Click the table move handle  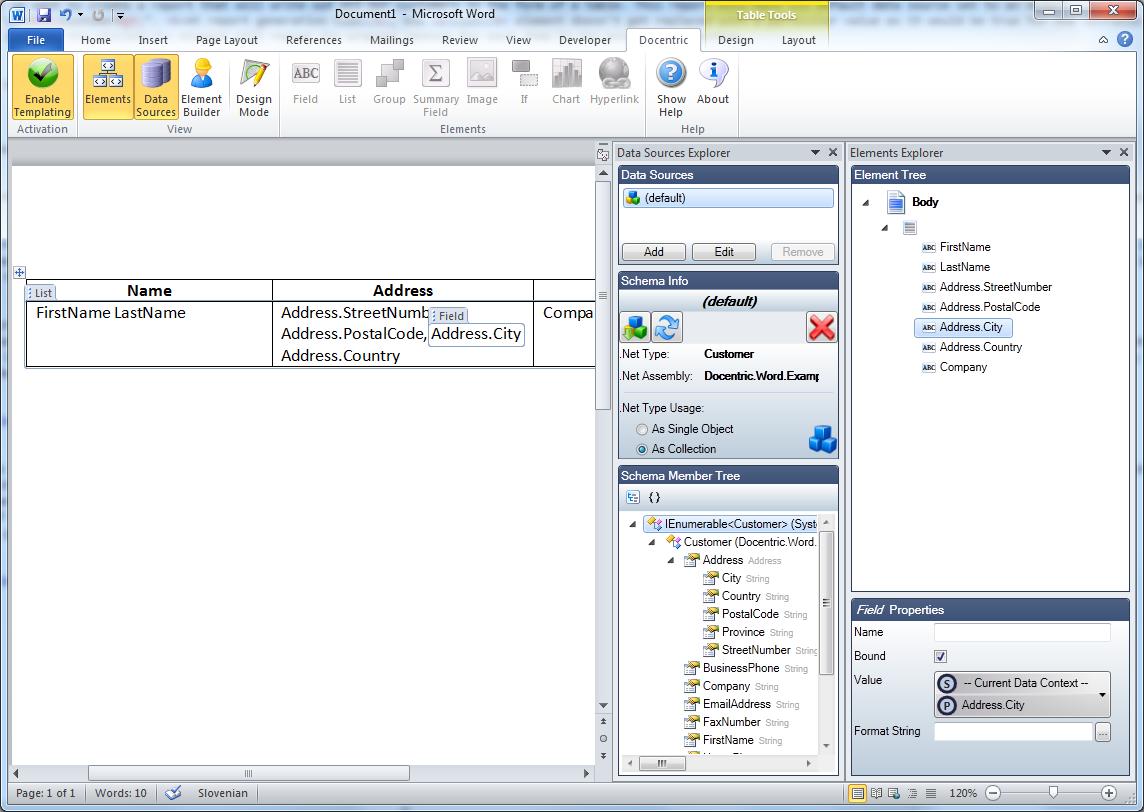coord(20,272)
